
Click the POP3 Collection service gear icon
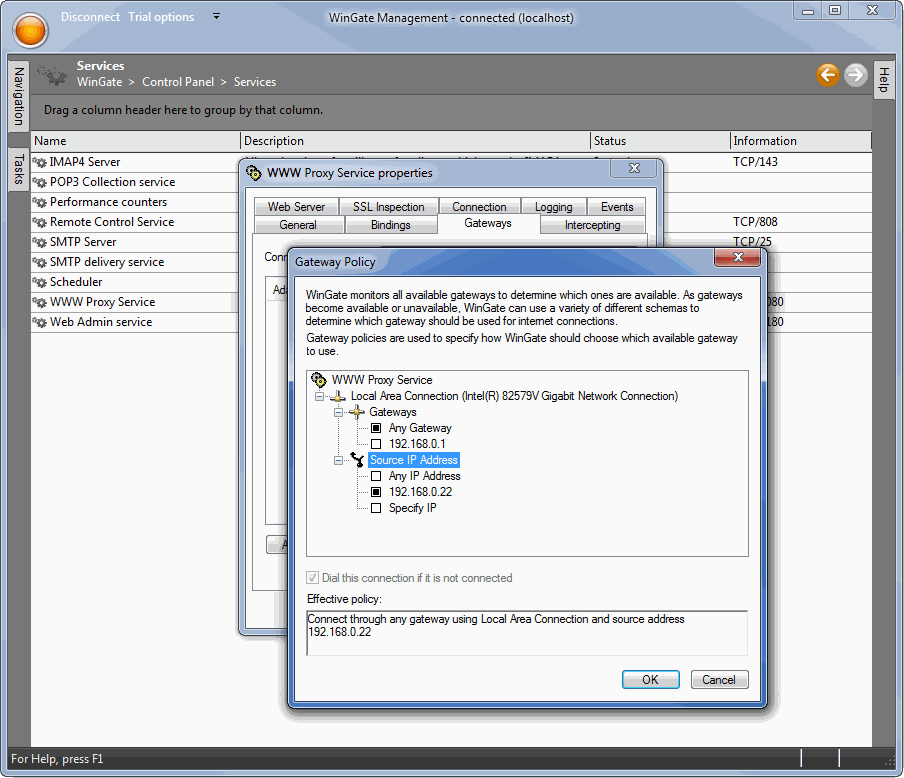[39, 182]
